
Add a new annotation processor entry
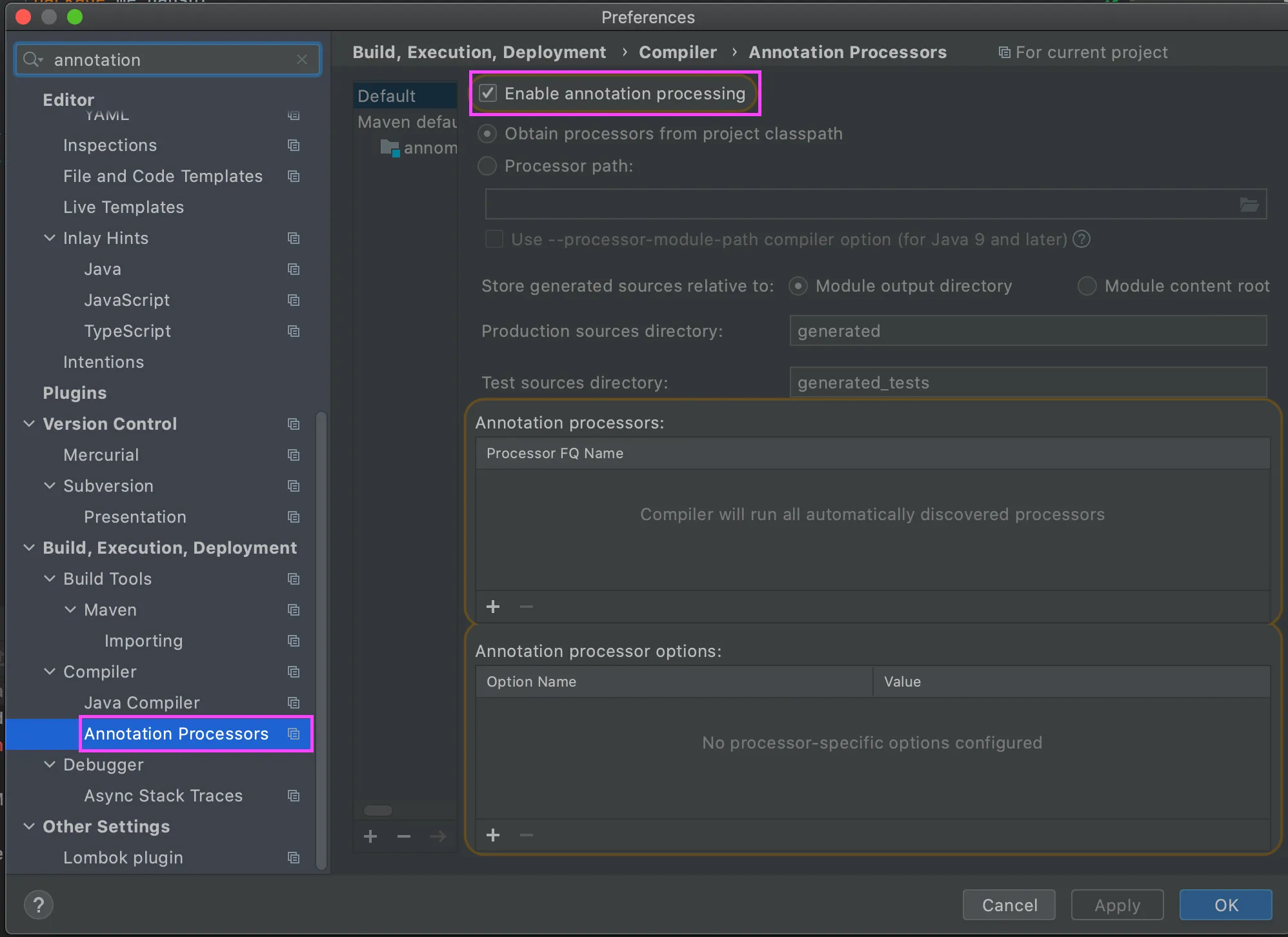coord(493,607)
